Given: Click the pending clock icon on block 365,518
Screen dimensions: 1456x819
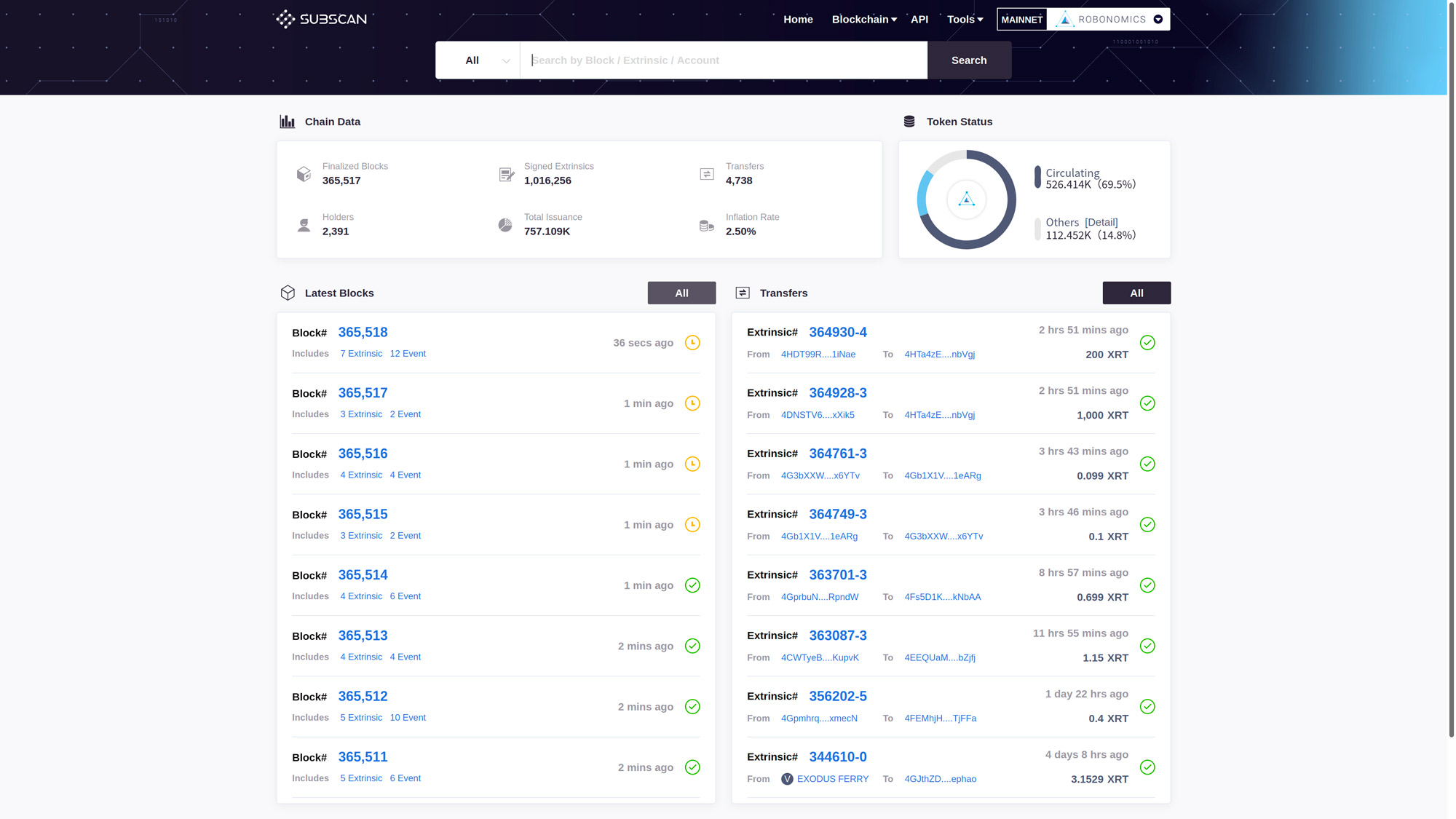Looking at the screenshot, I should point(692,342).
